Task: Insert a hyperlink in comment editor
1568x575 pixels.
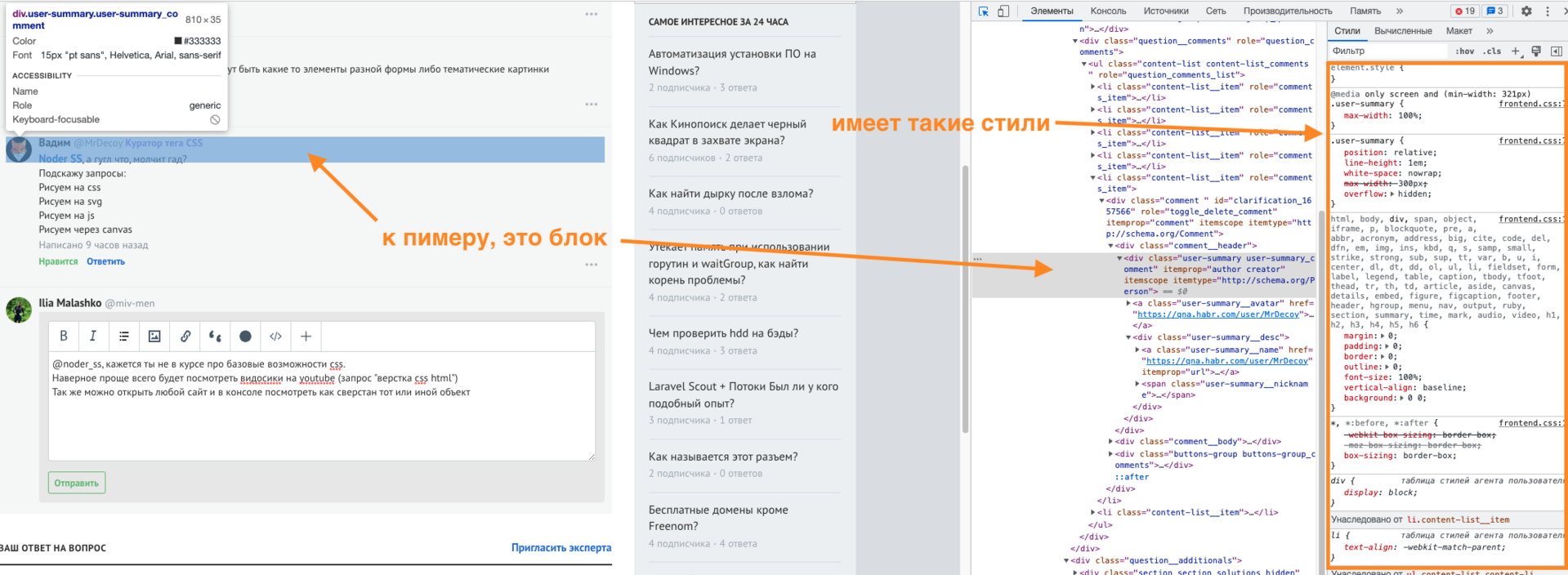Action: click(185, 336)
